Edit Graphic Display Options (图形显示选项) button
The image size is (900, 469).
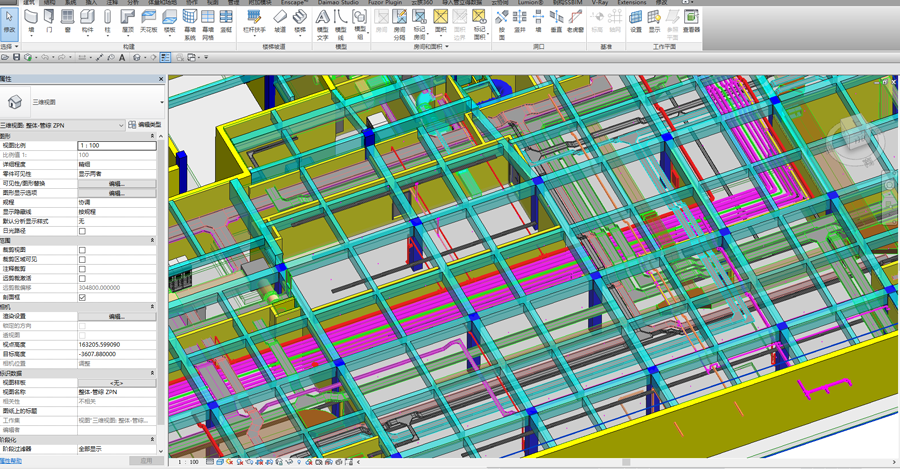(117, 193)
